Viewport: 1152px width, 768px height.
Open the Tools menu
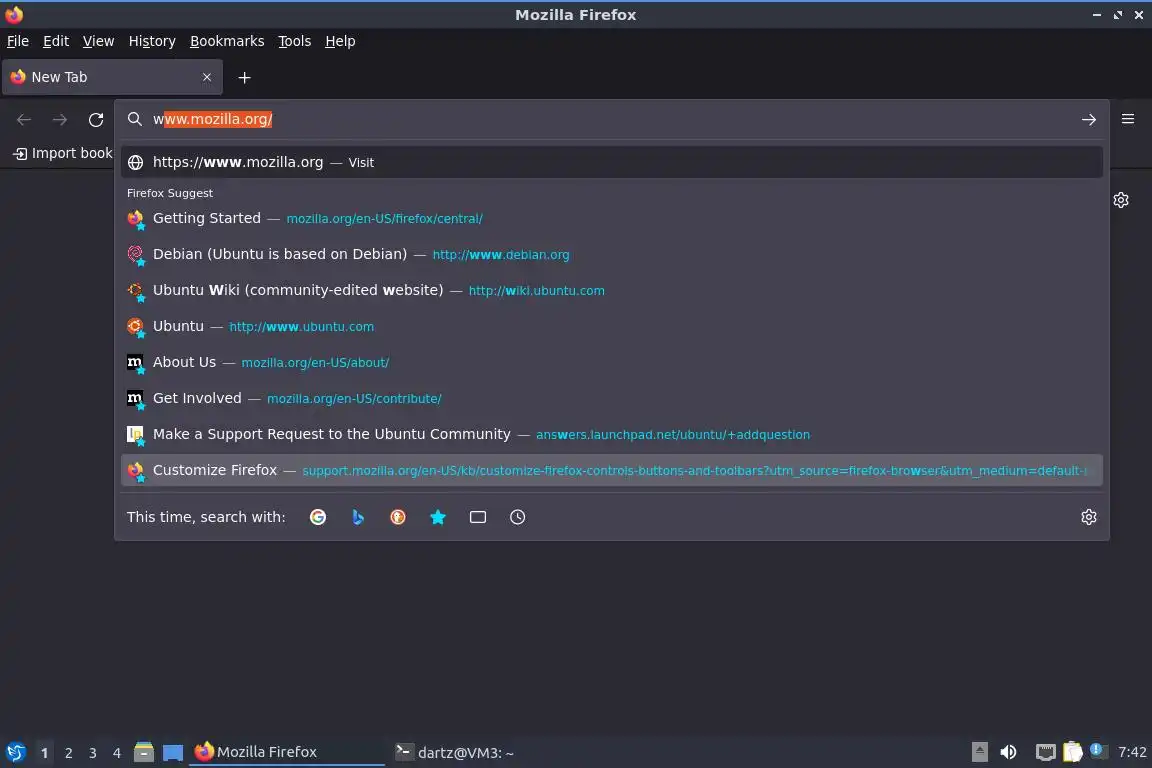pyautogui.click(x=295, y=41)
